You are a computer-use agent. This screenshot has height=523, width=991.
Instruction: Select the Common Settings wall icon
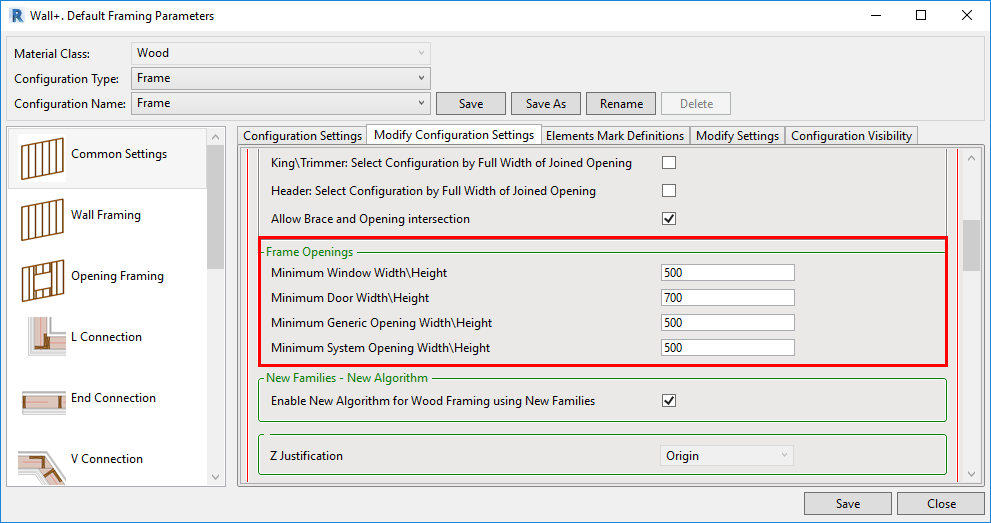[42, 158]
